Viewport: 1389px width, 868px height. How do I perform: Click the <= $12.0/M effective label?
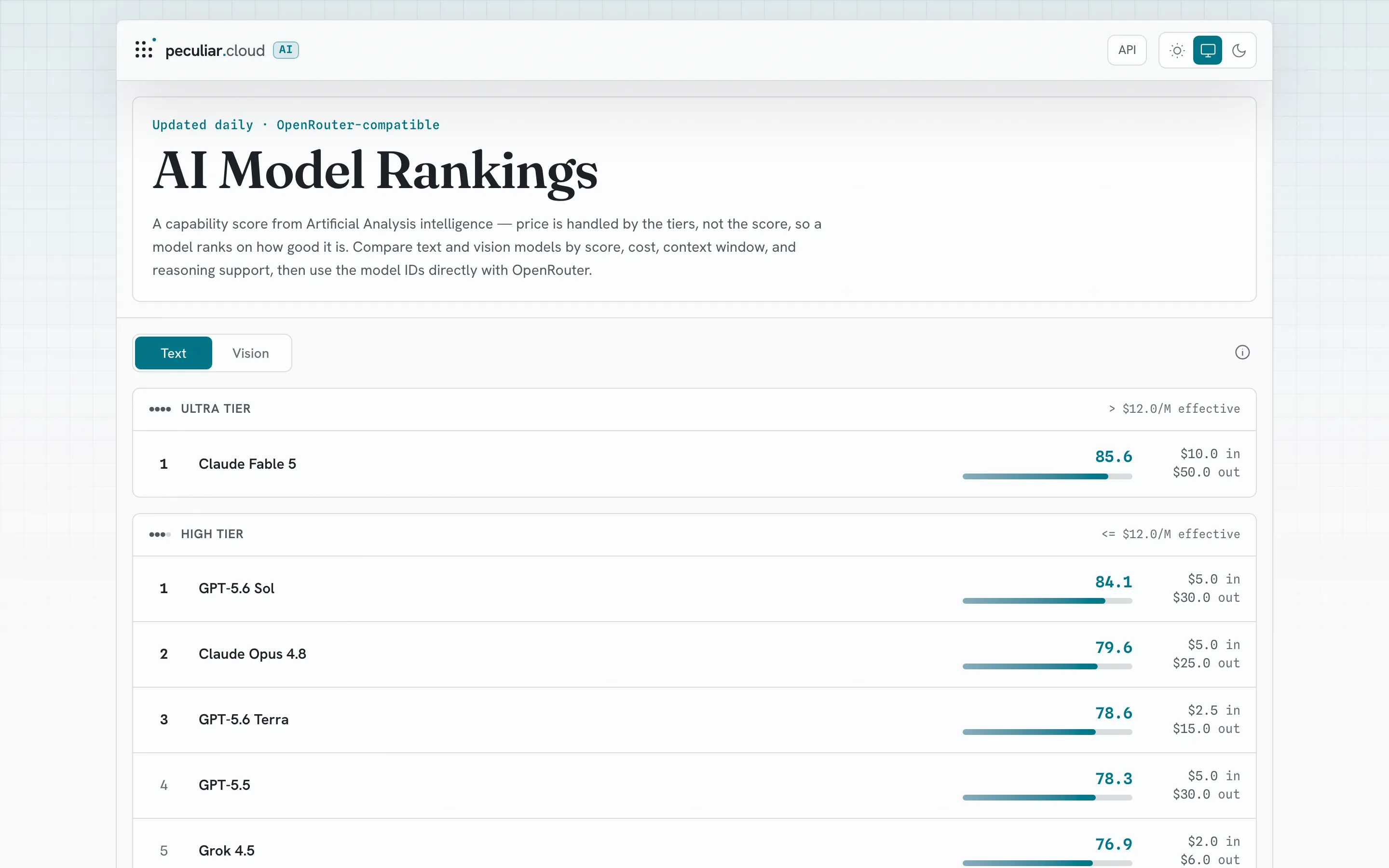point(1171,534)
